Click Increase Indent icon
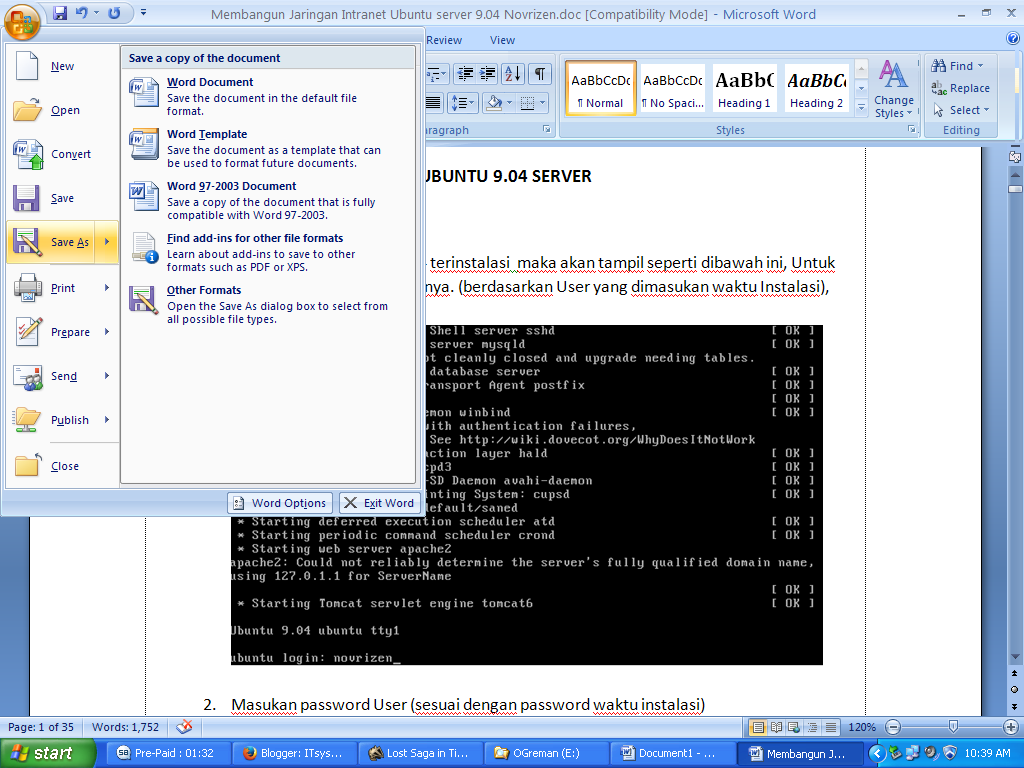1024x768 pixels. point(487,74)
